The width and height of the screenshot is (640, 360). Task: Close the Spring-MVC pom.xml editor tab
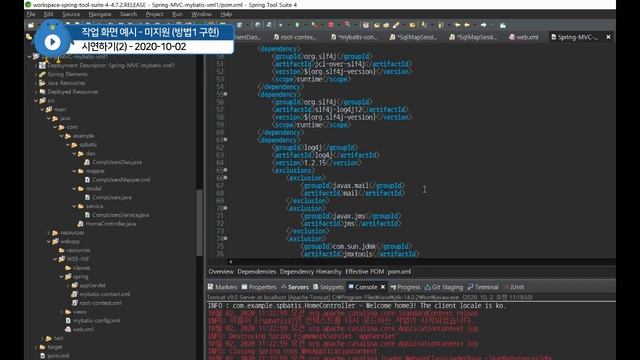pos(608,37)
